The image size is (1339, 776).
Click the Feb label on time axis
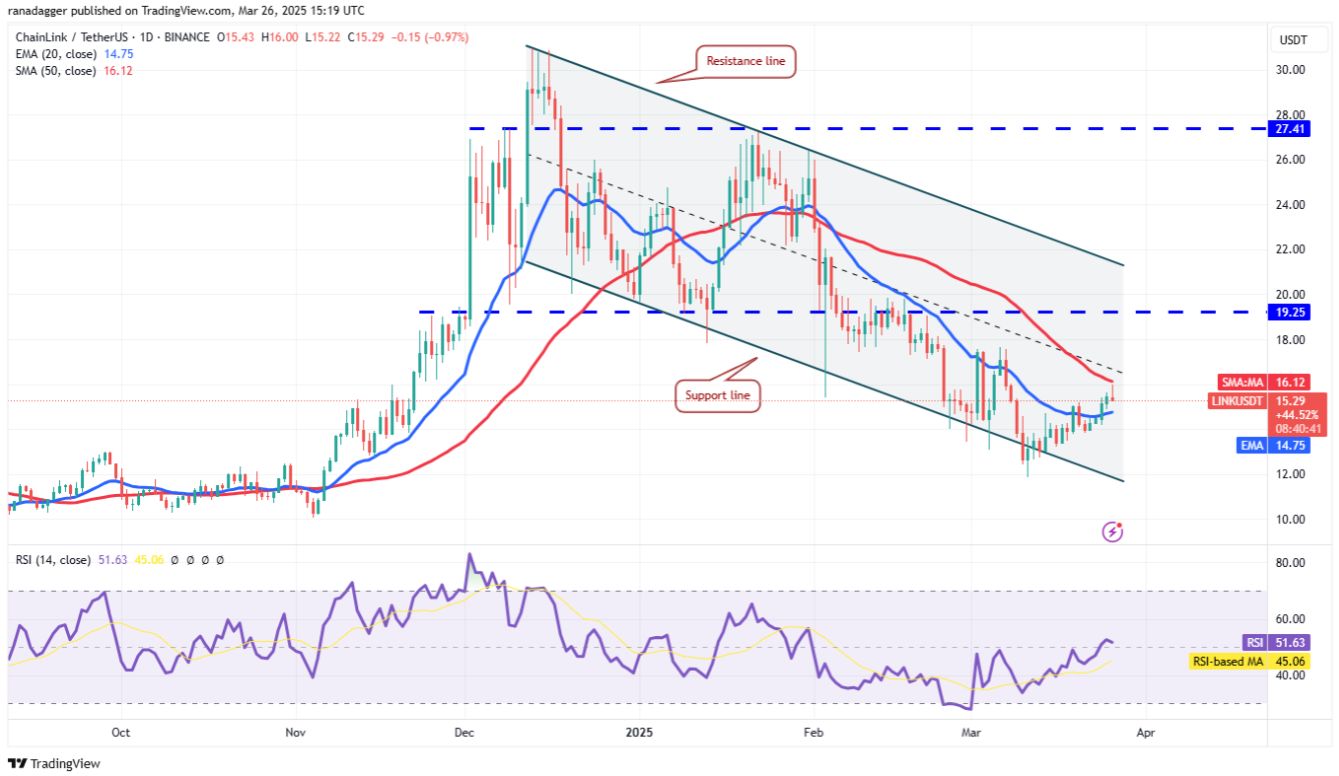[813, 733]
